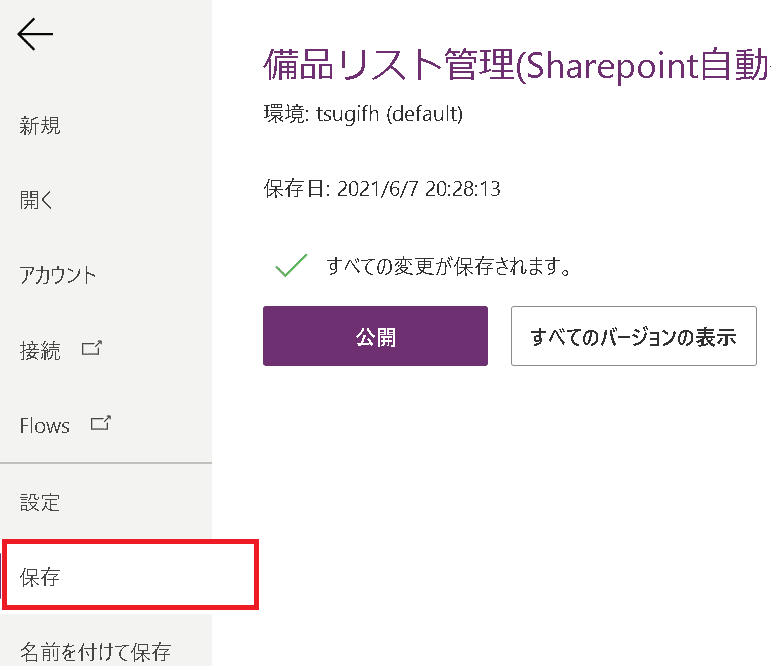Click the green checkmark icon

pyautogui.click(x=290, y=266)
